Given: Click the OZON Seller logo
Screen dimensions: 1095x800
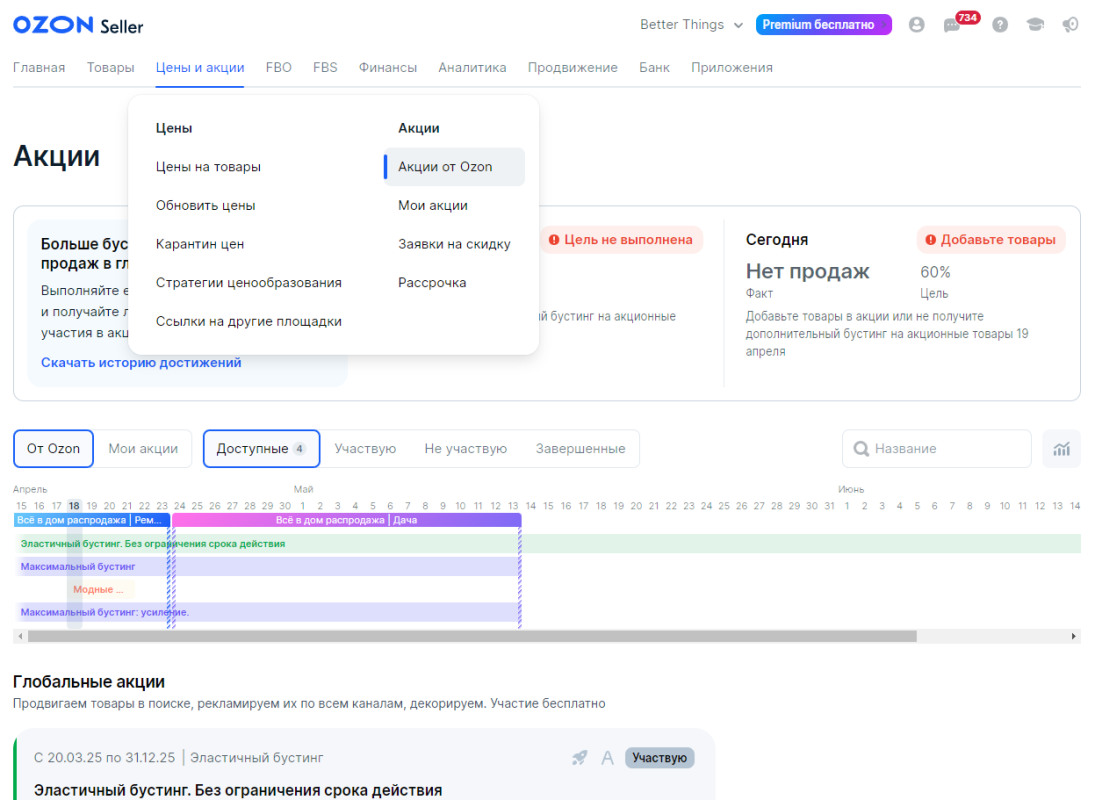Looking at the screenshot, I should (78, 25).
